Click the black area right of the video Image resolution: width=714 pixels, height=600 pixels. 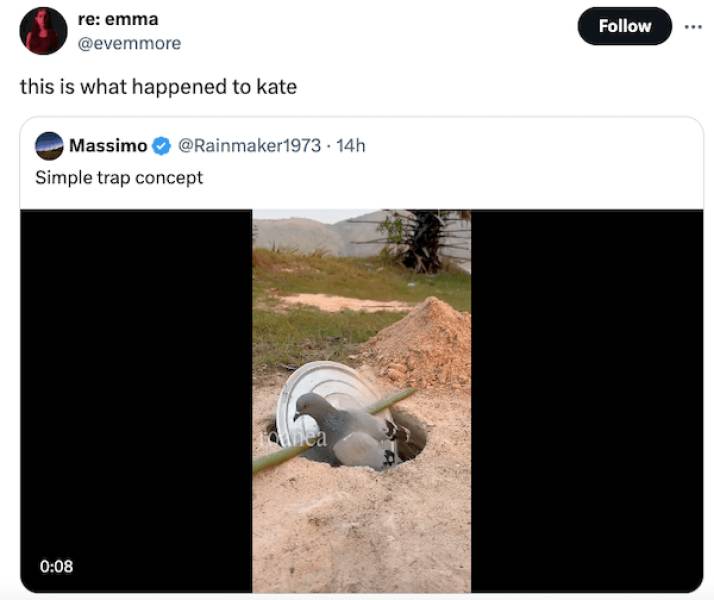click(586, 400)
